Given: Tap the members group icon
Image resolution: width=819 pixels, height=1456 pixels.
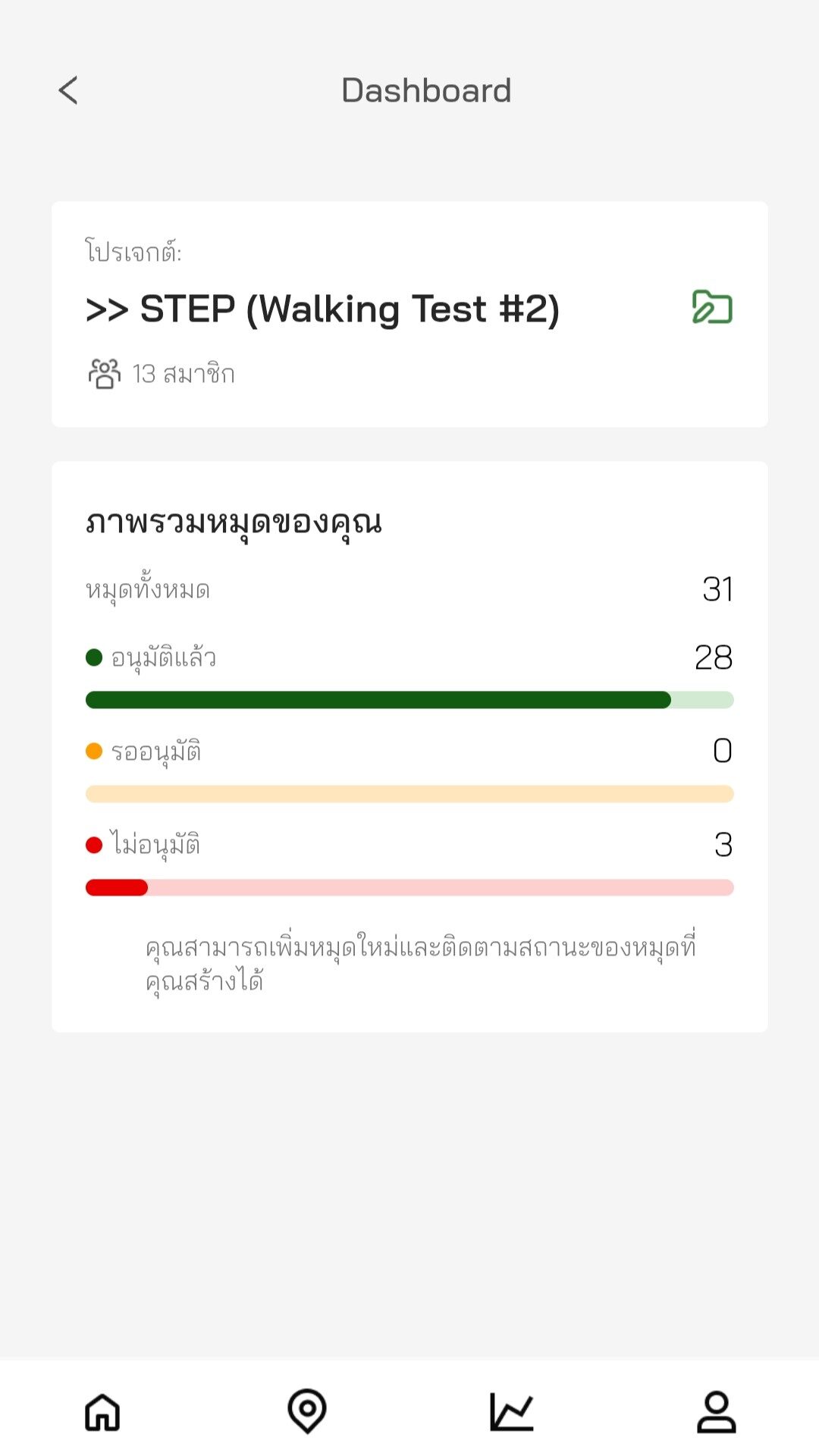Looking at the screenshot, I should click(x=105, y=374).
